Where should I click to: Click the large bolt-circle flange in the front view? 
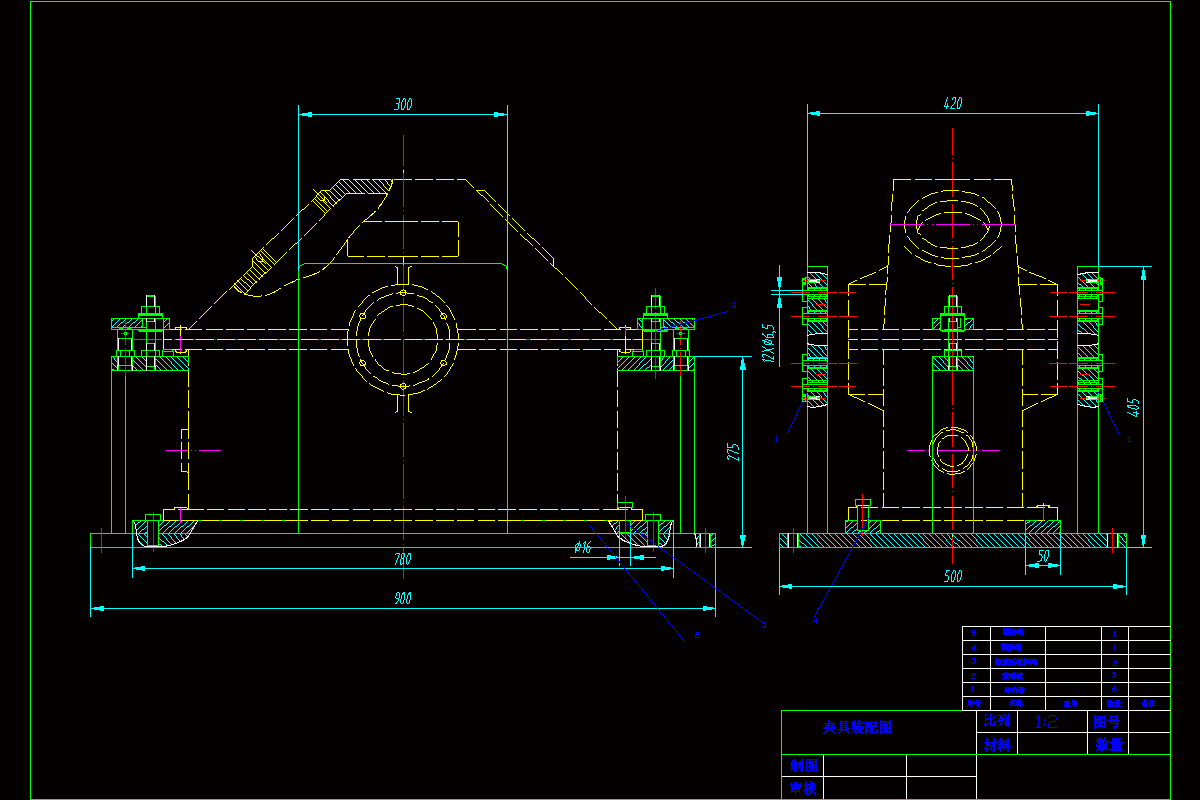coord(403,339)
